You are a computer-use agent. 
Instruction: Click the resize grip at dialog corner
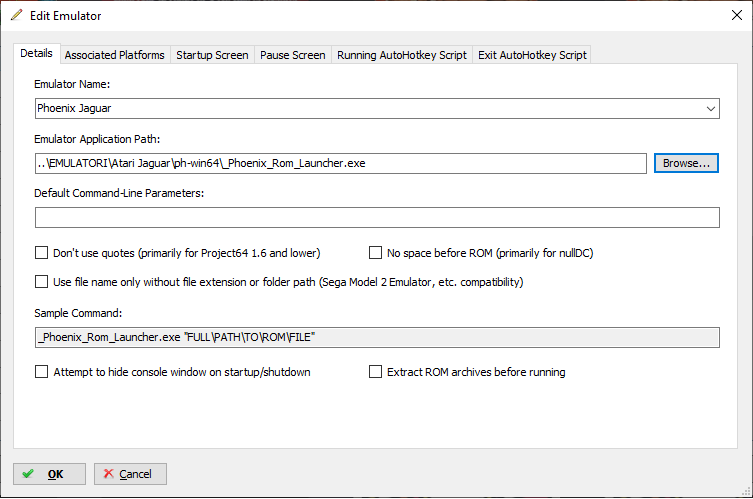click(x=746, y=492)
